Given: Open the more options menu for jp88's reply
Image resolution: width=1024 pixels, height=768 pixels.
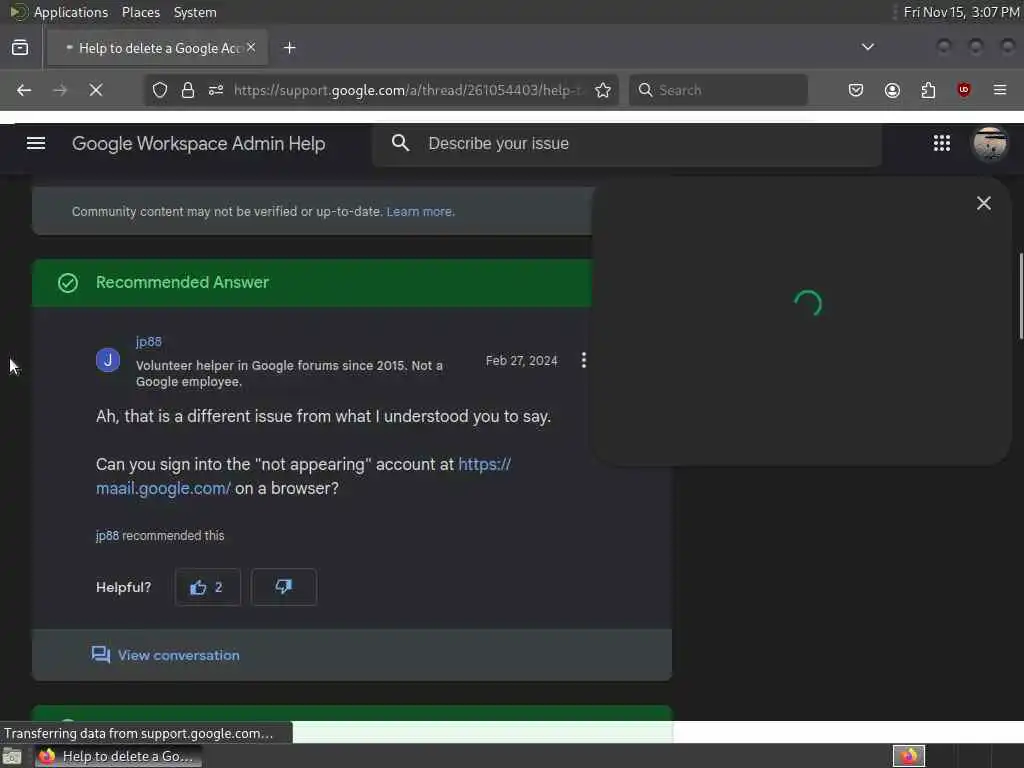Looking at the screenshot, I should pos(583,360).
